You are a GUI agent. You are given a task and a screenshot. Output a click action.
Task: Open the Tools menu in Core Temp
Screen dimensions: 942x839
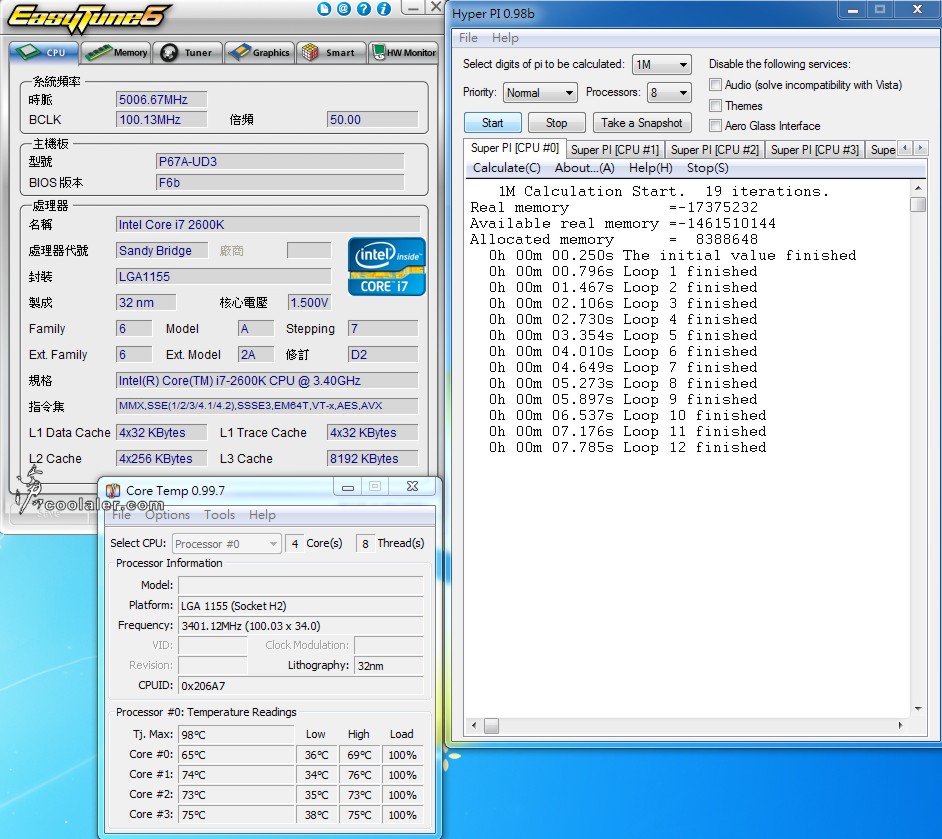pyautogui.click(x=219, y=515)
